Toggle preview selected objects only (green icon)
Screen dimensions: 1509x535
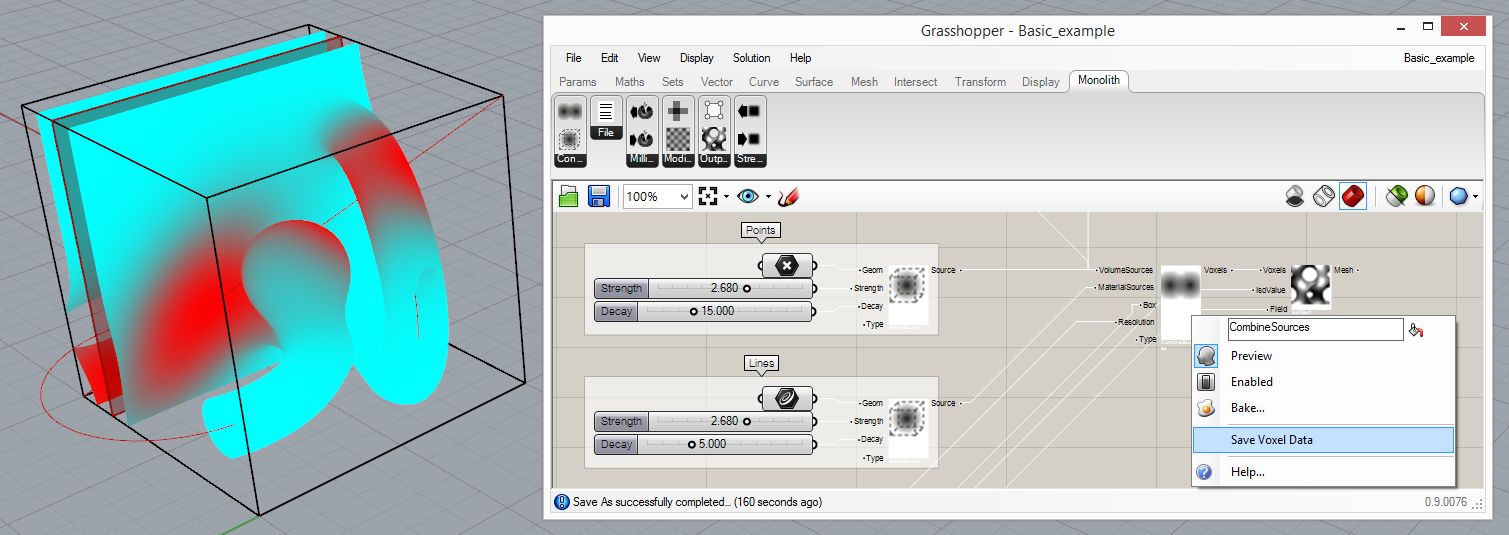(x=1397, y=196)
